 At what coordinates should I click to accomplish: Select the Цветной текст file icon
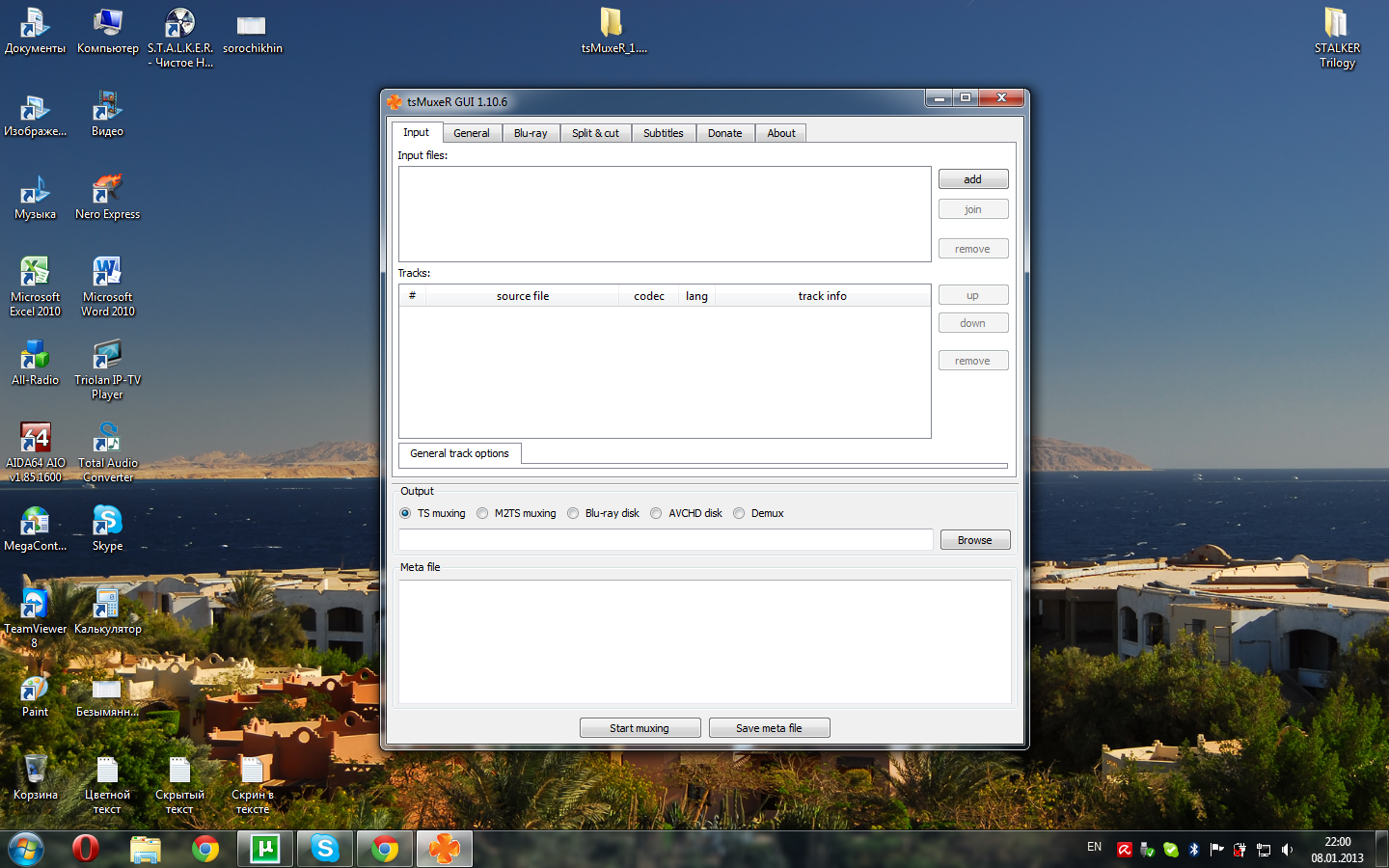click(x=108, y=785)
